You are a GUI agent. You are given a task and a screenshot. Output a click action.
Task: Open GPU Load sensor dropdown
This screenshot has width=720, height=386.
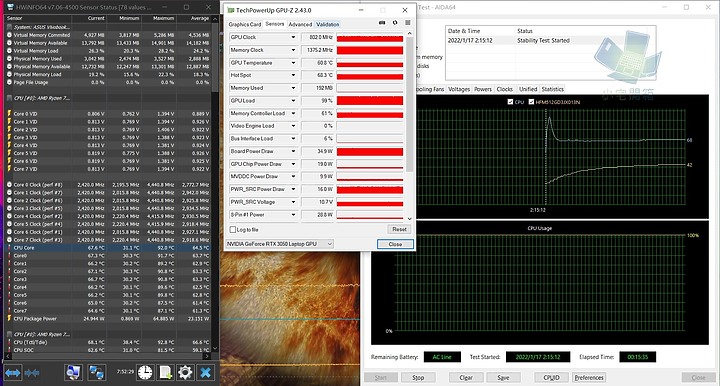[x=293, y=101]
